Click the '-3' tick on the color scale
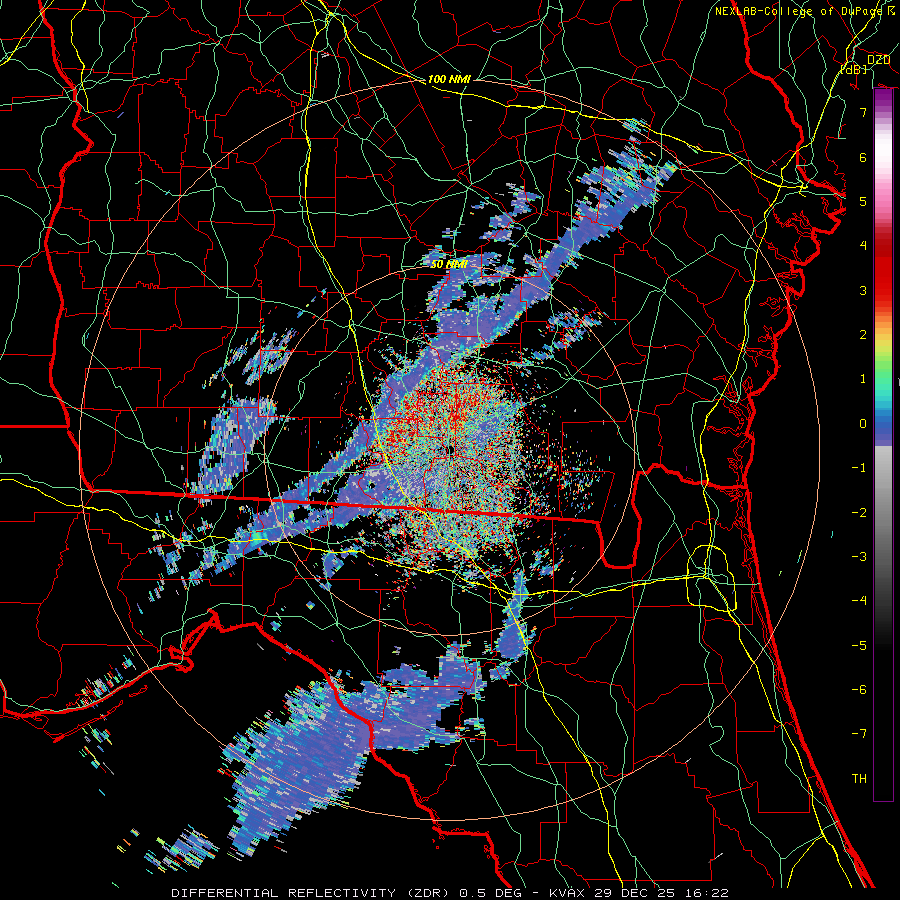 coord(859,557)
